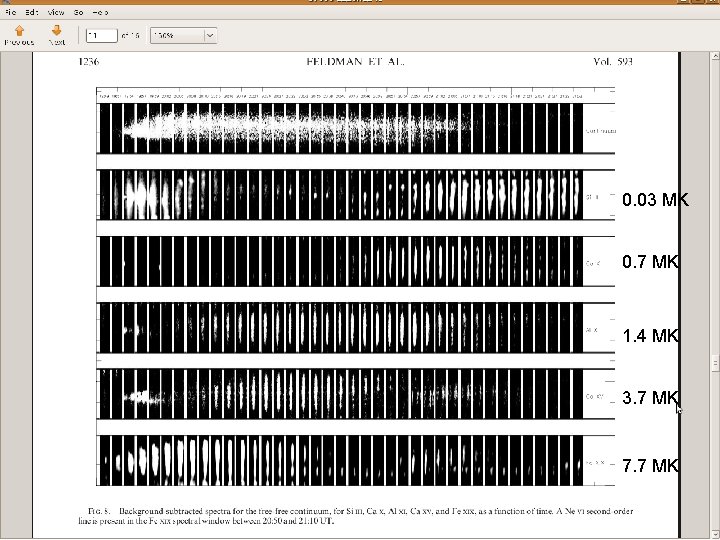Click the 7.7 MK temperature label
720x540 pixels.
(x=650, y=466)
